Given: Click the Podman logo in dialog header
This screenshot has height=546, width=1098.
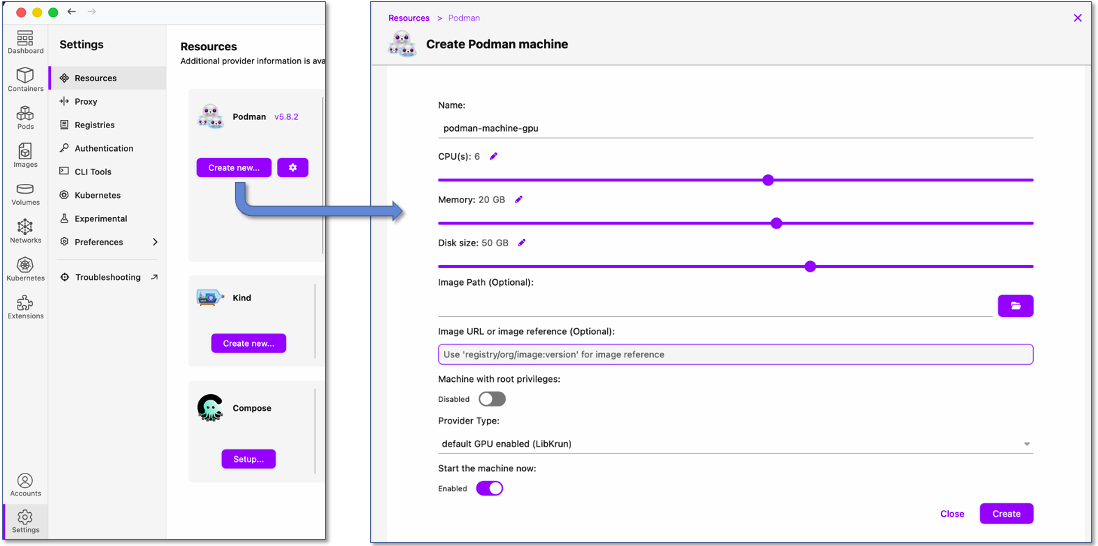Looking at the screenshot, I should (x=403, y=43).
